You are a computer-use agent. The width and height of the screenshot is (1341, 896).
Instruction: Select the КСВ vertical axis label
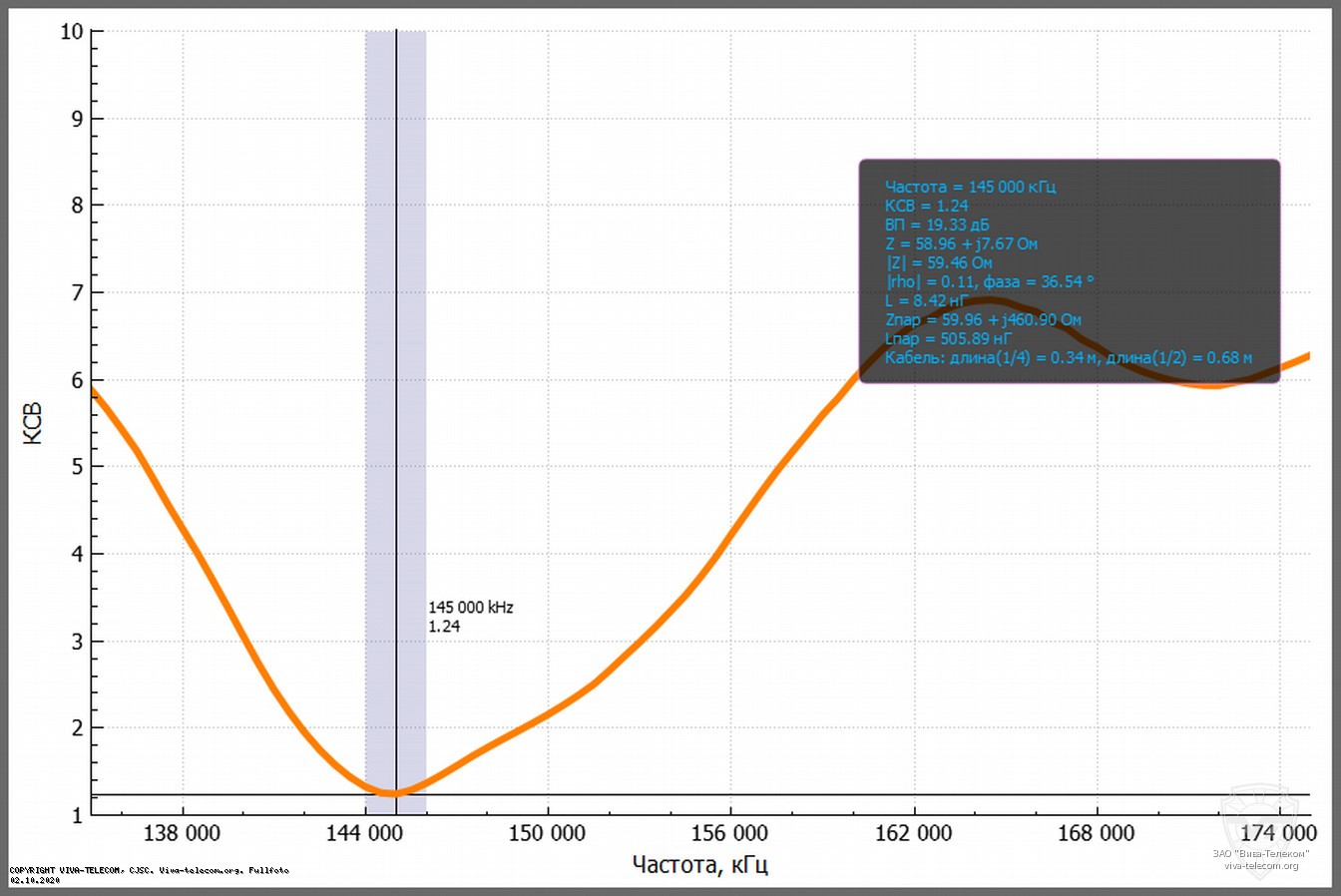click(33, 422)
